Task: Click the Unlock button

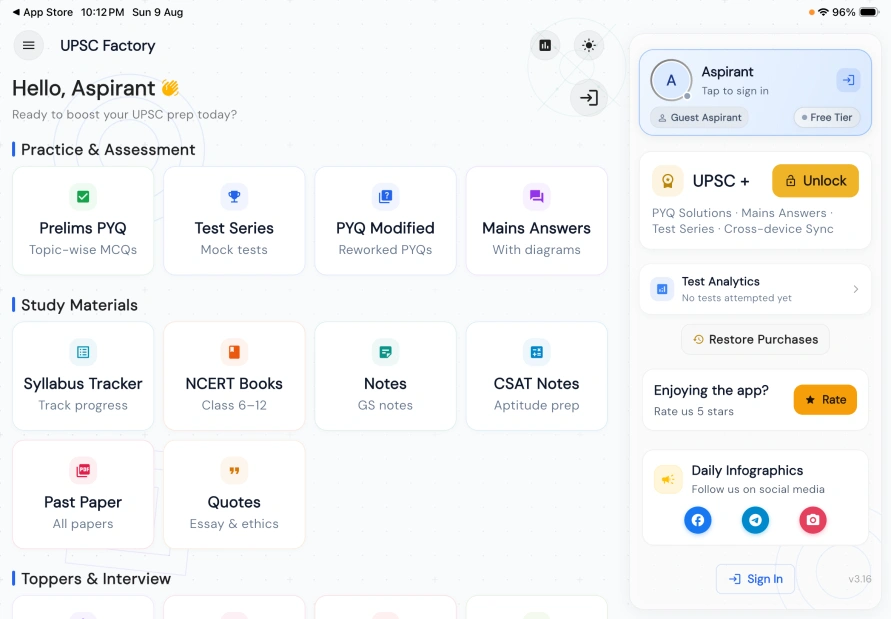Action: [815, 181]
